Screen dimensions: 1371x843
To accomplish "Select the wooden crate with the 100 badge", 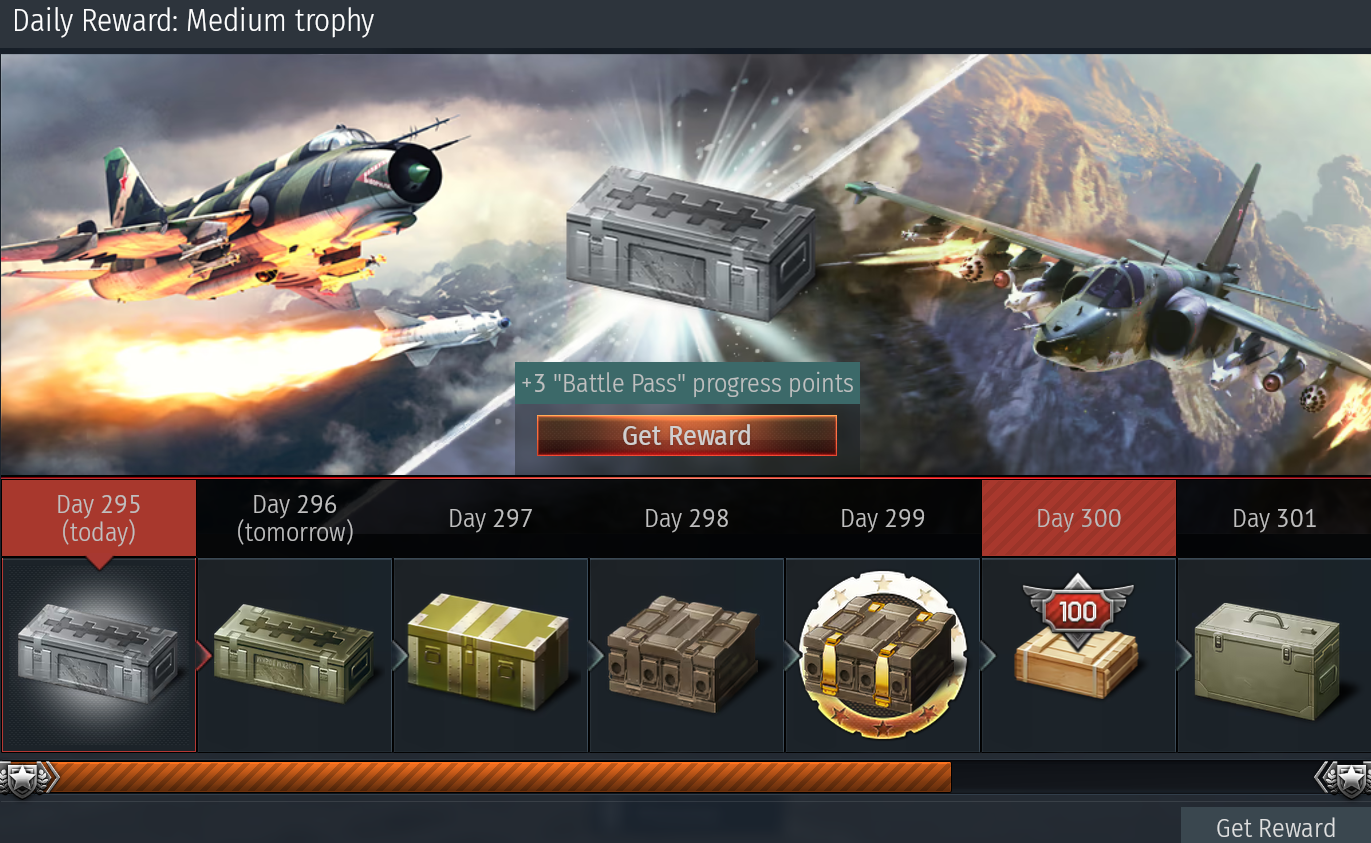I will point(1077,635).
